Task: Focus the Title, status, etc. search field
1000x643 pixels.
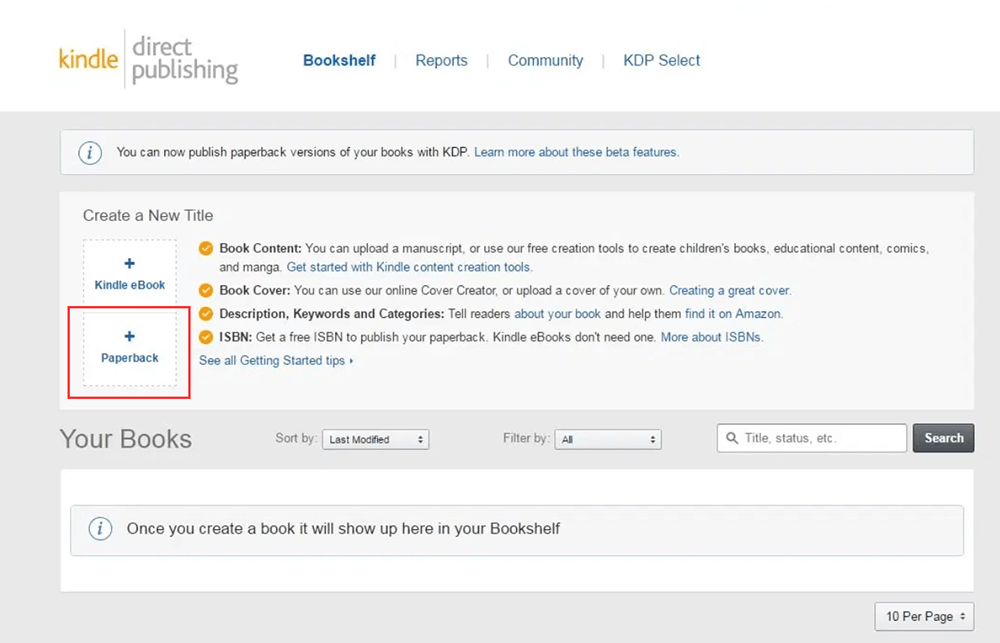Action: point(820,438)
